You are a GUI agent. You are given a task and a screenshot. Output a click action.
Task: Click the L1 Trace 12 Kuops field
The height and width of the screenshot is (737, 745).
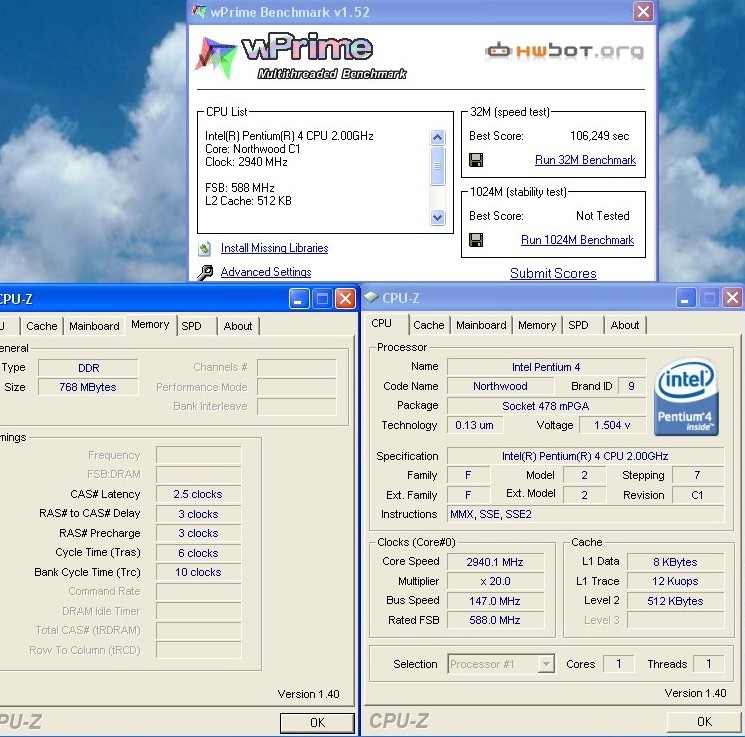tap(675, 581)
